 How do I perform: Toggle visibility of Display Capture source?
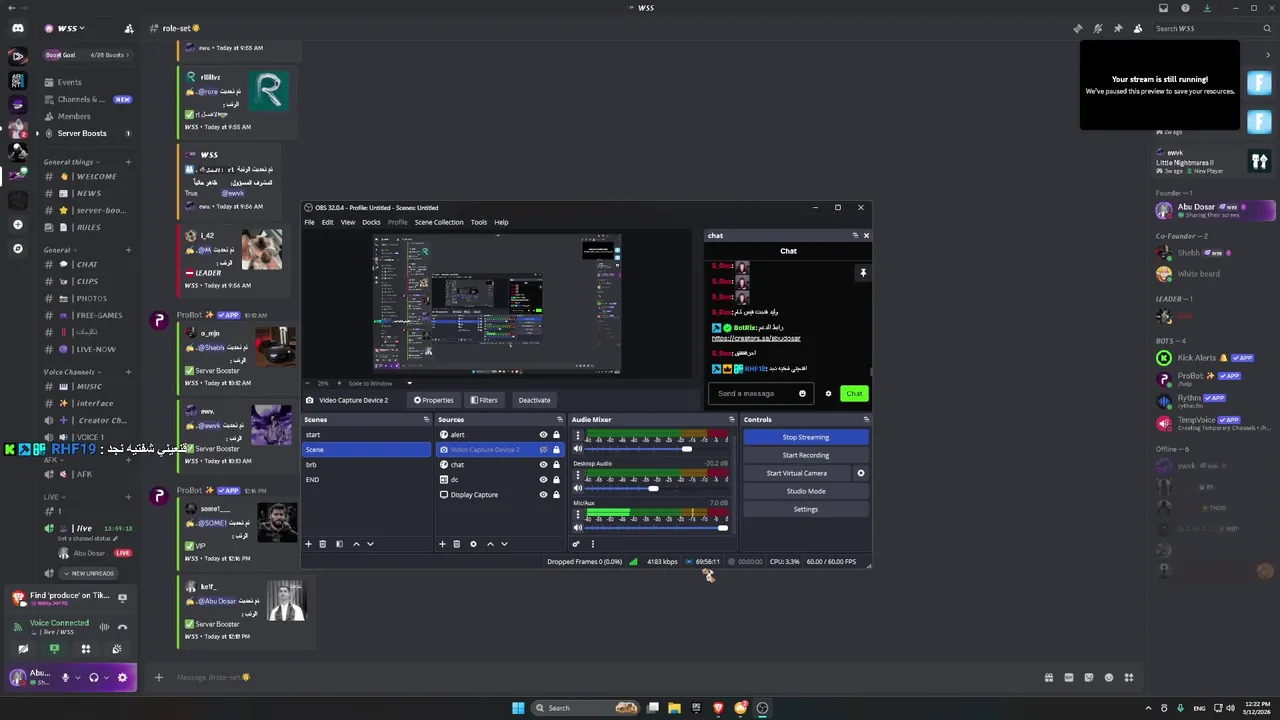coord(543,494)
